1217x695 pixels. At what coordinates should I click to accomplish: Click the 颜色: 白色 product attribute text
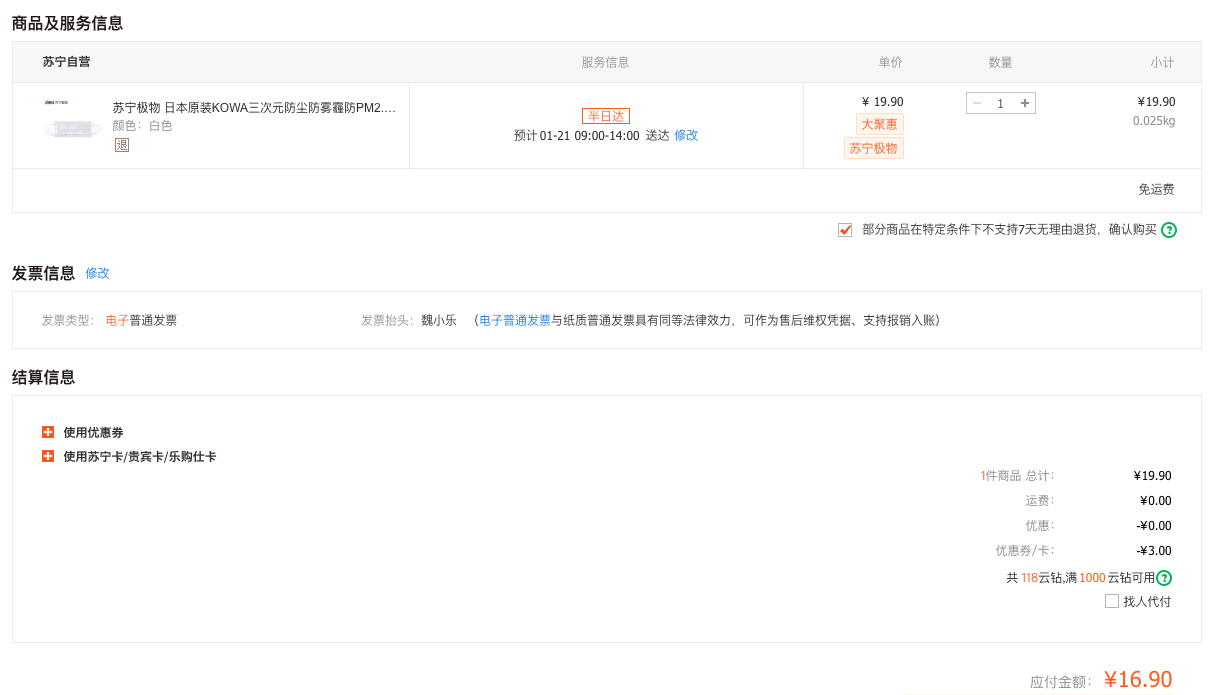(142, 126)
